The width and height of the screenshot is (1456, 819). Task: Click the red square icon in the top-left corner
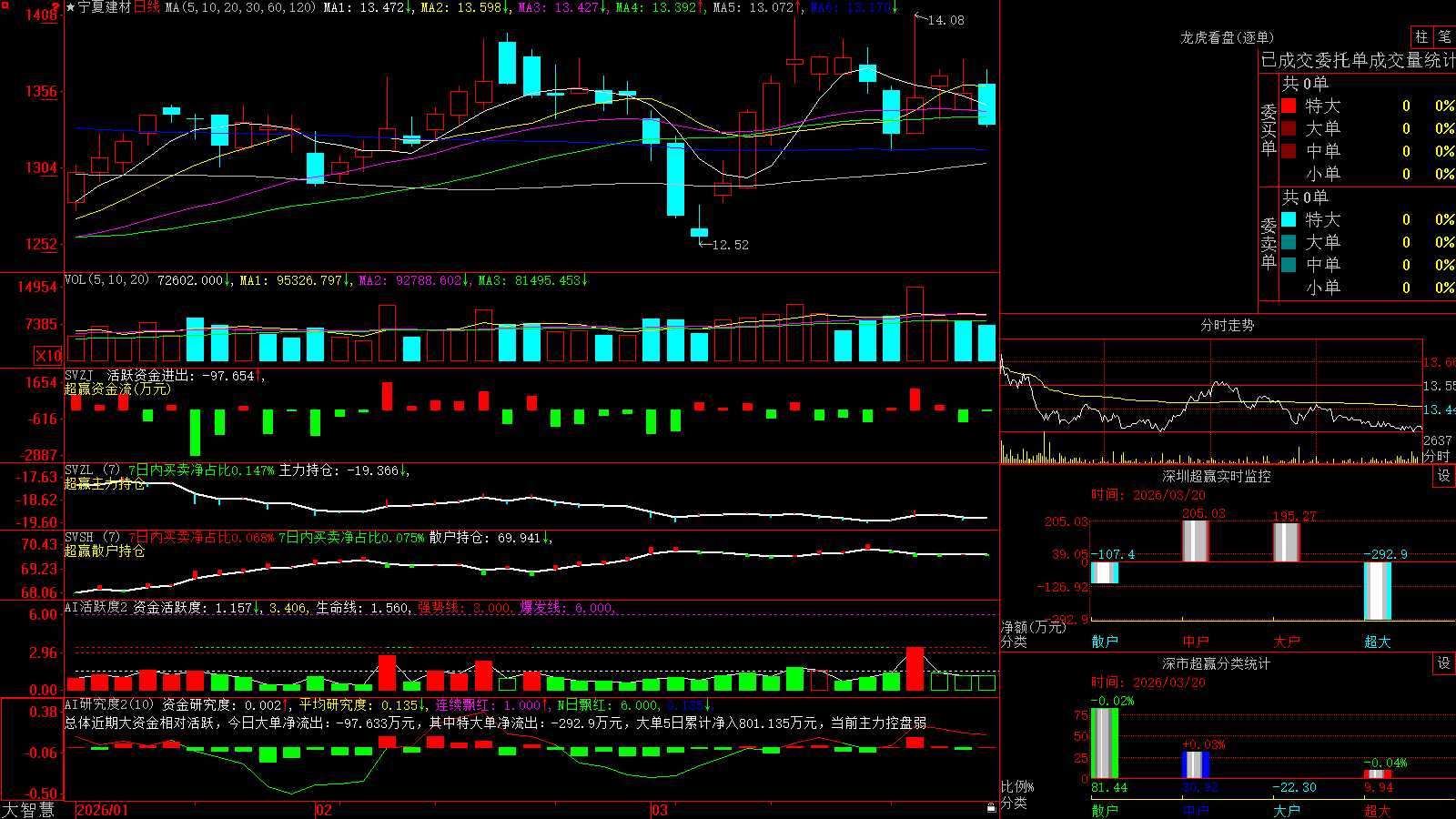point(4,4)
